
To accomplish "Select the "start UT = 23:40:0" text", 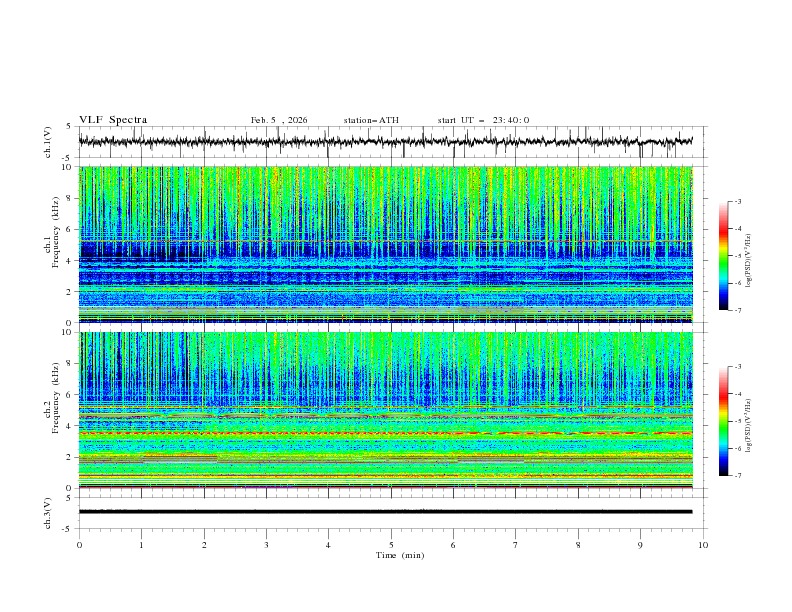I will (x=483, y=120).
